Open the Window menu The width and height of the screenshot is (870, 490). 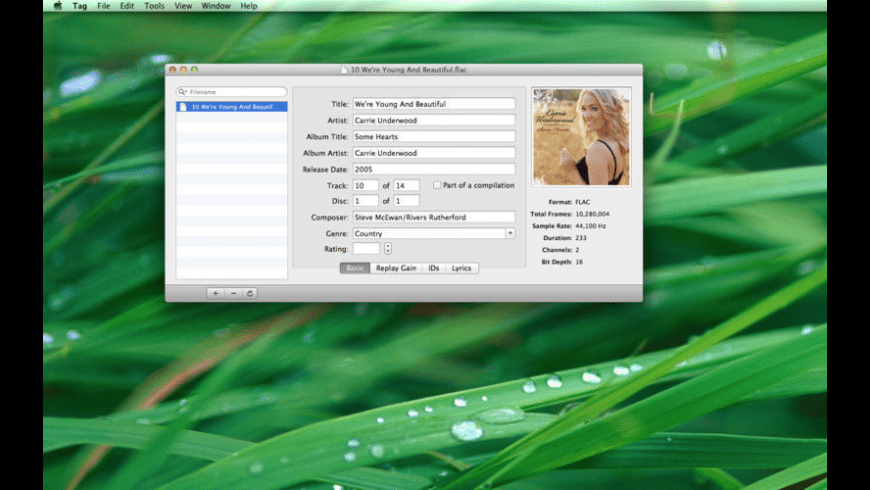point(216,6)
